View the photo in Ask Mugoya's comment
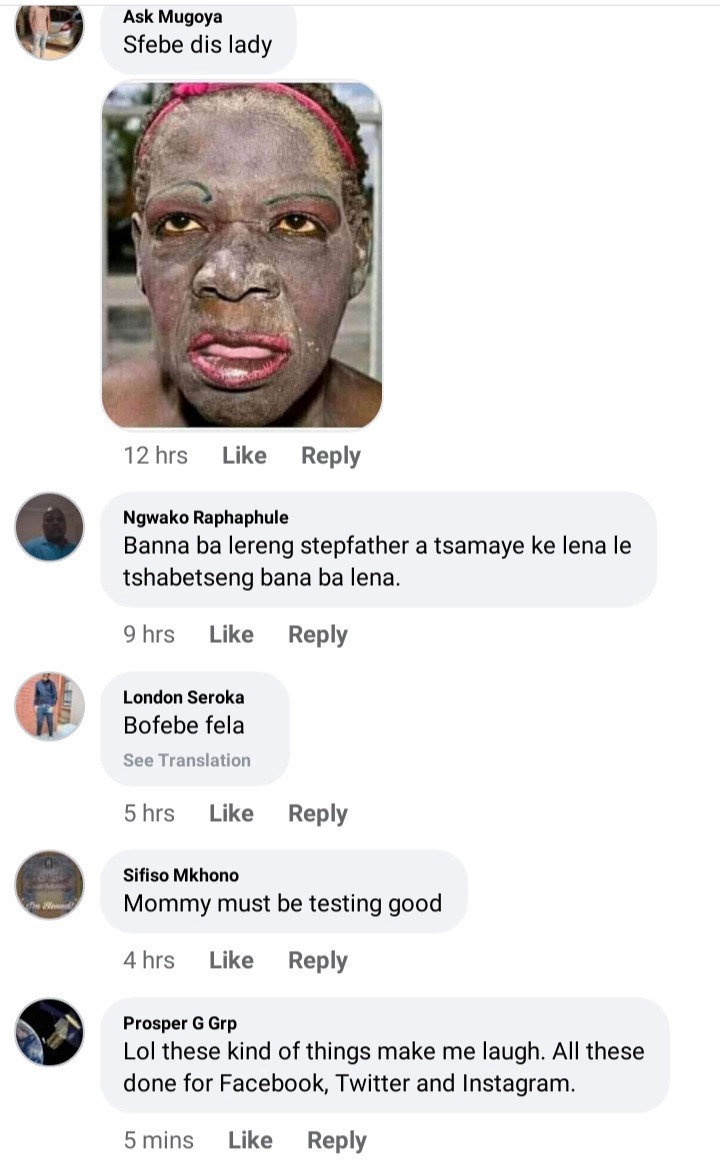 242,254
